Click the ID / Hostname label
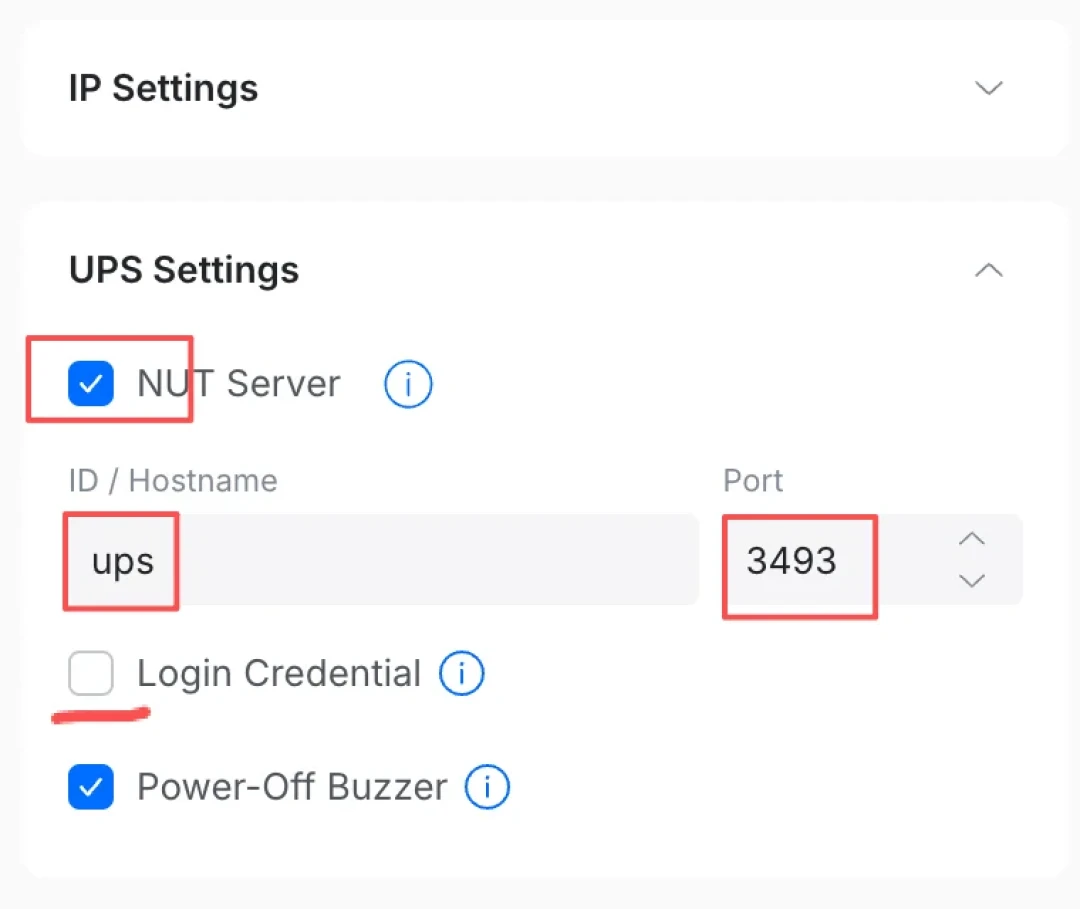This screenshot has height=909, width=1080. tap(173, 481)
